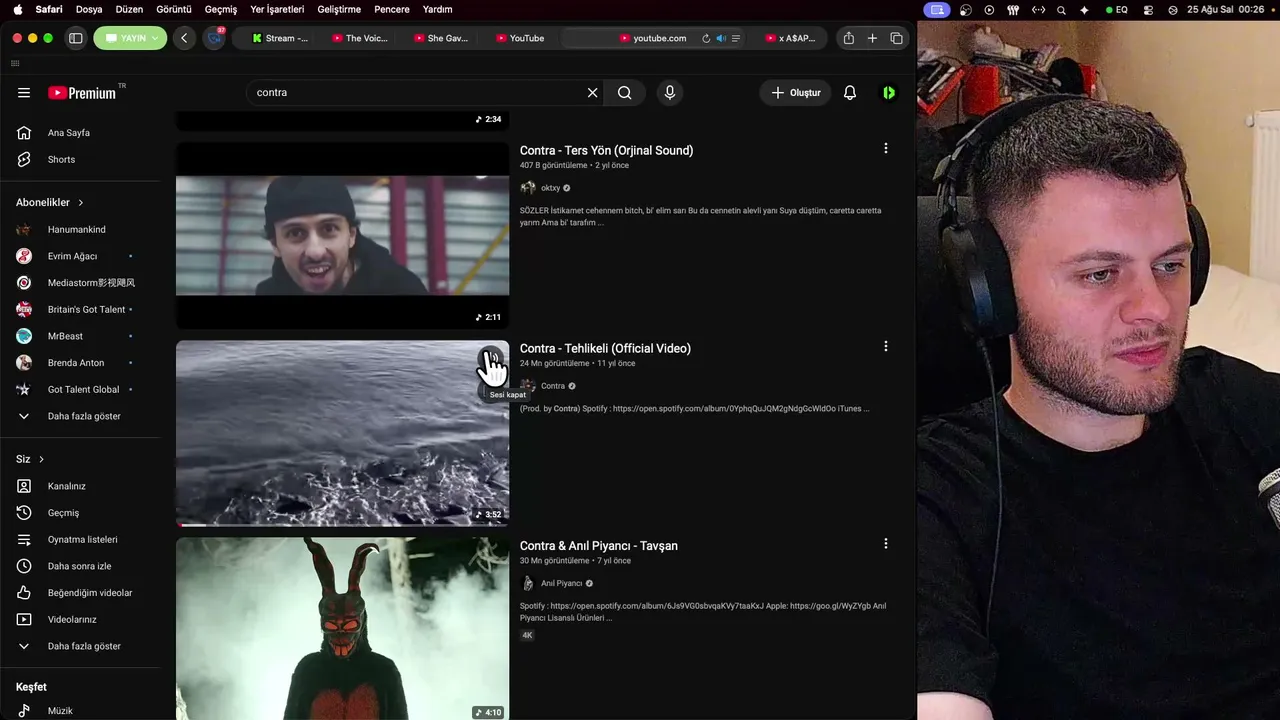
Task: Play the Contra & Anıl Piyancı Tavşan thumbnail
Action: 342,629
